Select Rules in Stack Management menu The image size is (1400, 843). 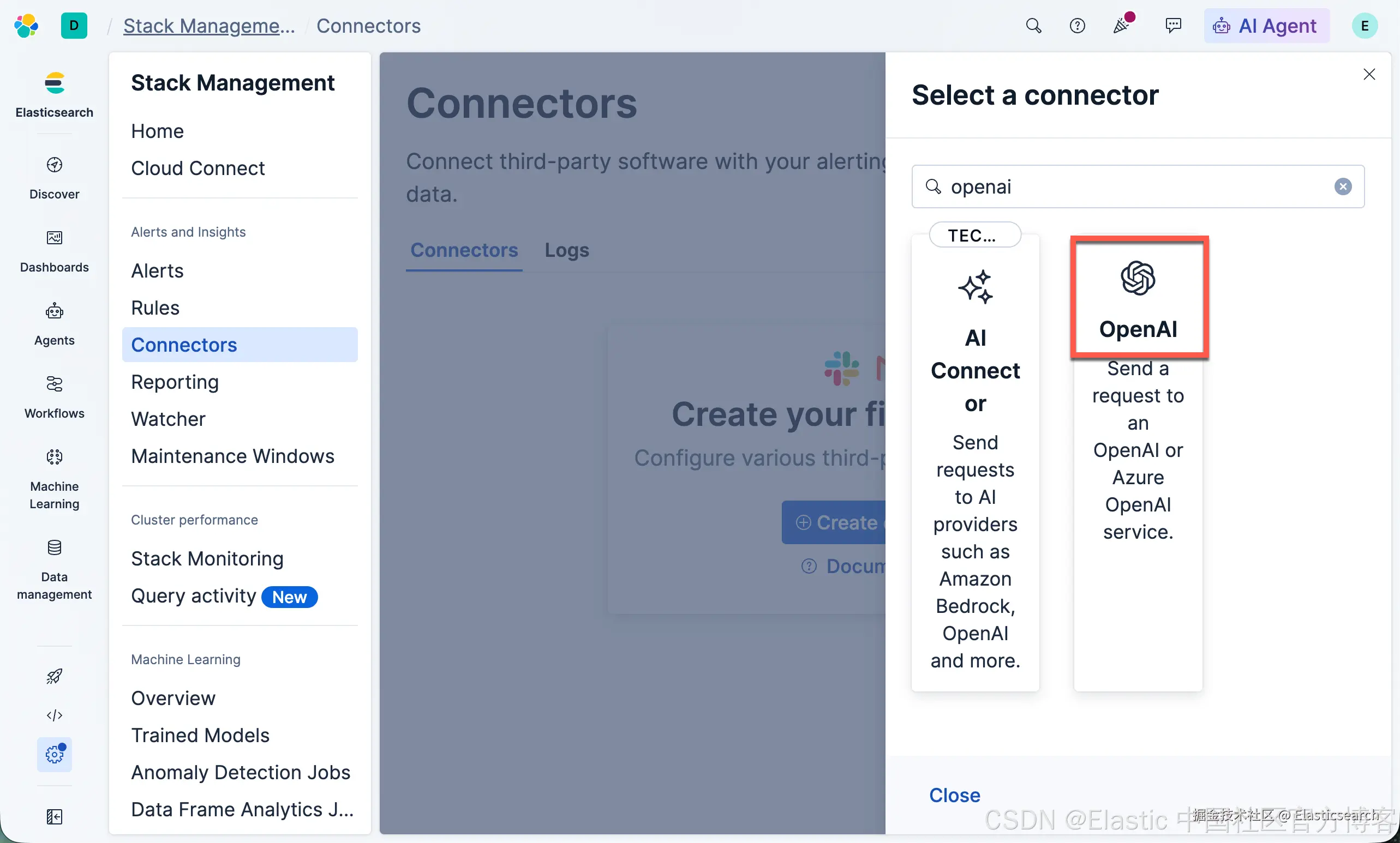(155, 308)
